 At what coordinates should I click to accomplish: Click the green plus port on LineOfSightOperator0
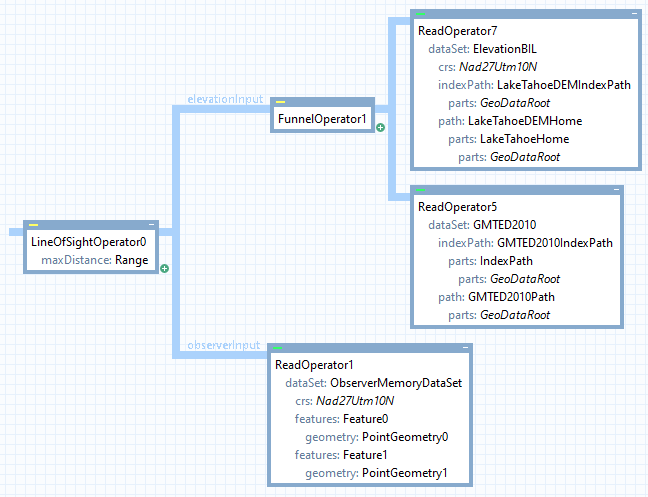pyautogui.click(x=164, y=268)
